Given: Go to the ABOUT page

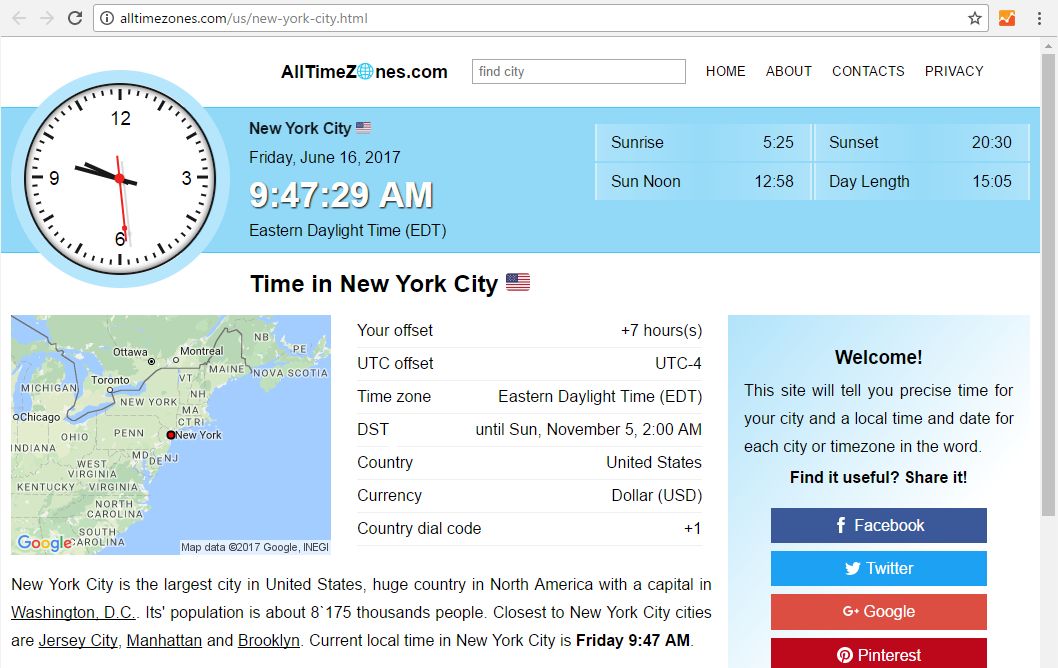Looking at the screenshot, I should (x=789, y=71).
